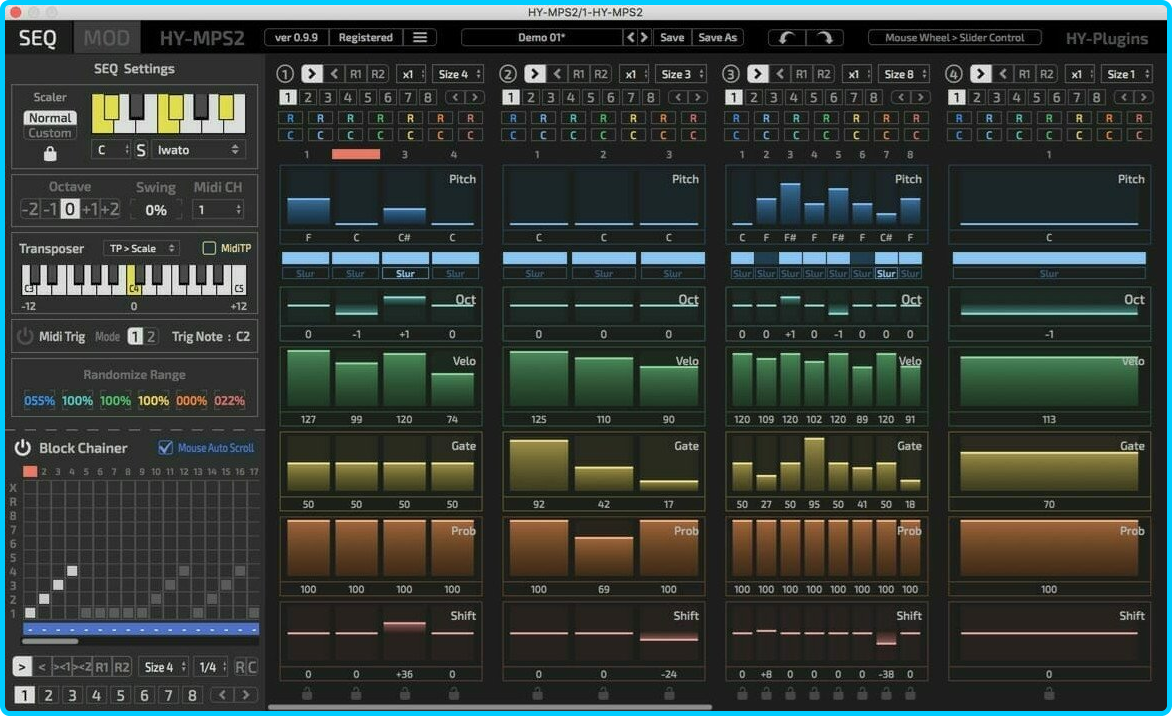Image resolution: width=1172 pixels, height=716 pixels.
Task: Toggle lock under sequencer 4 step
Action: (x=1049, y=694)
